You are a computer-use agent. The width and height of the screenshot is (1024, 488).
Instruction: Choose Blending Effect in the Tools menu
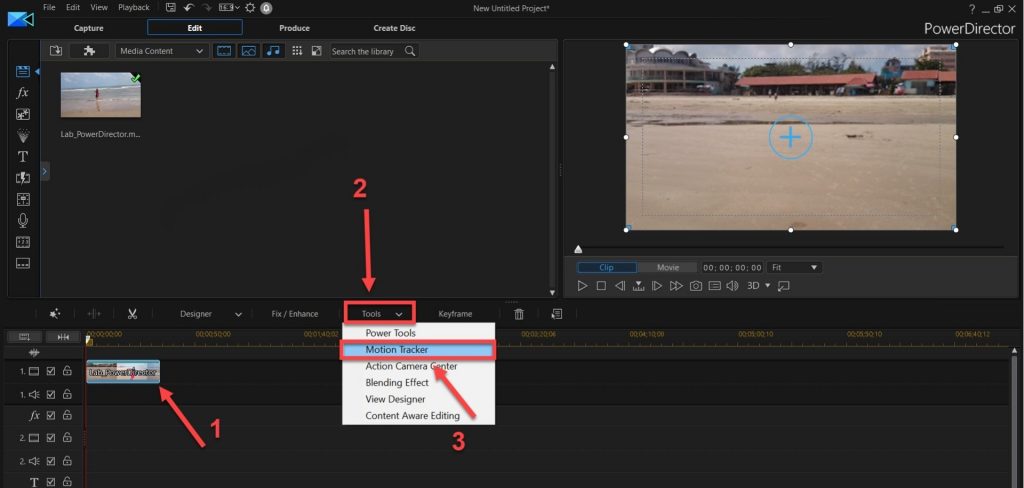pos(418,383)
